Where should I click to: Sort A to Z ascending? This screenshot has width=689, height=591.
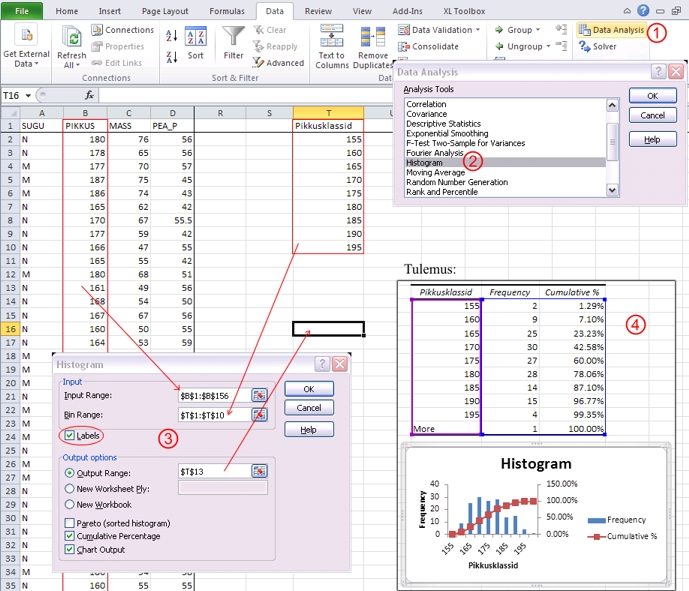point(172,36)
